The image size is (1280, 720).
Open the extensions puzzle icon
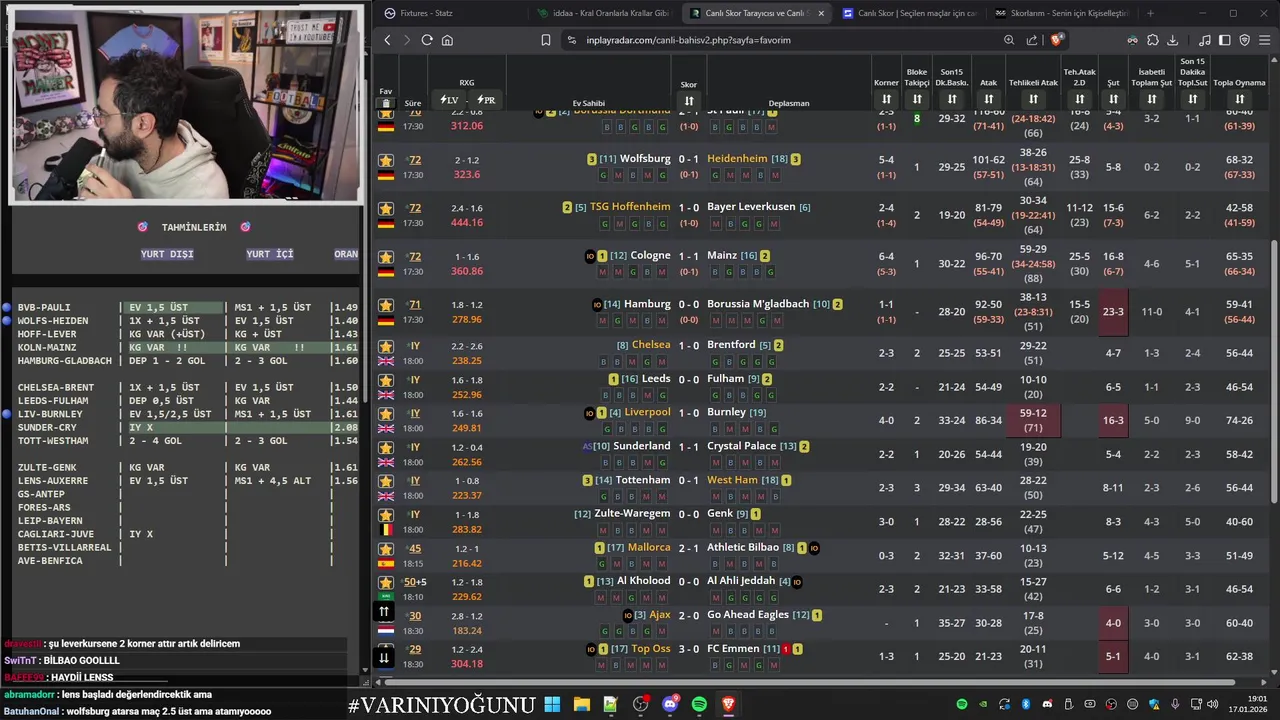[1152, 40]
